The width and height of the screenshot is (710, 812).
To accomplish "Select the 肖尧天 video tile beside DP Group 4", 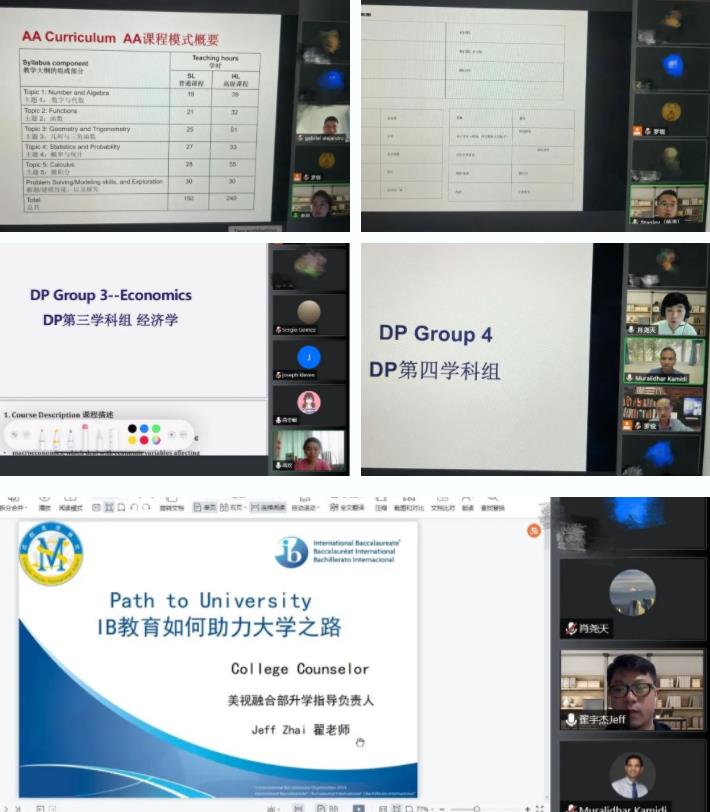I will point(665,312).
